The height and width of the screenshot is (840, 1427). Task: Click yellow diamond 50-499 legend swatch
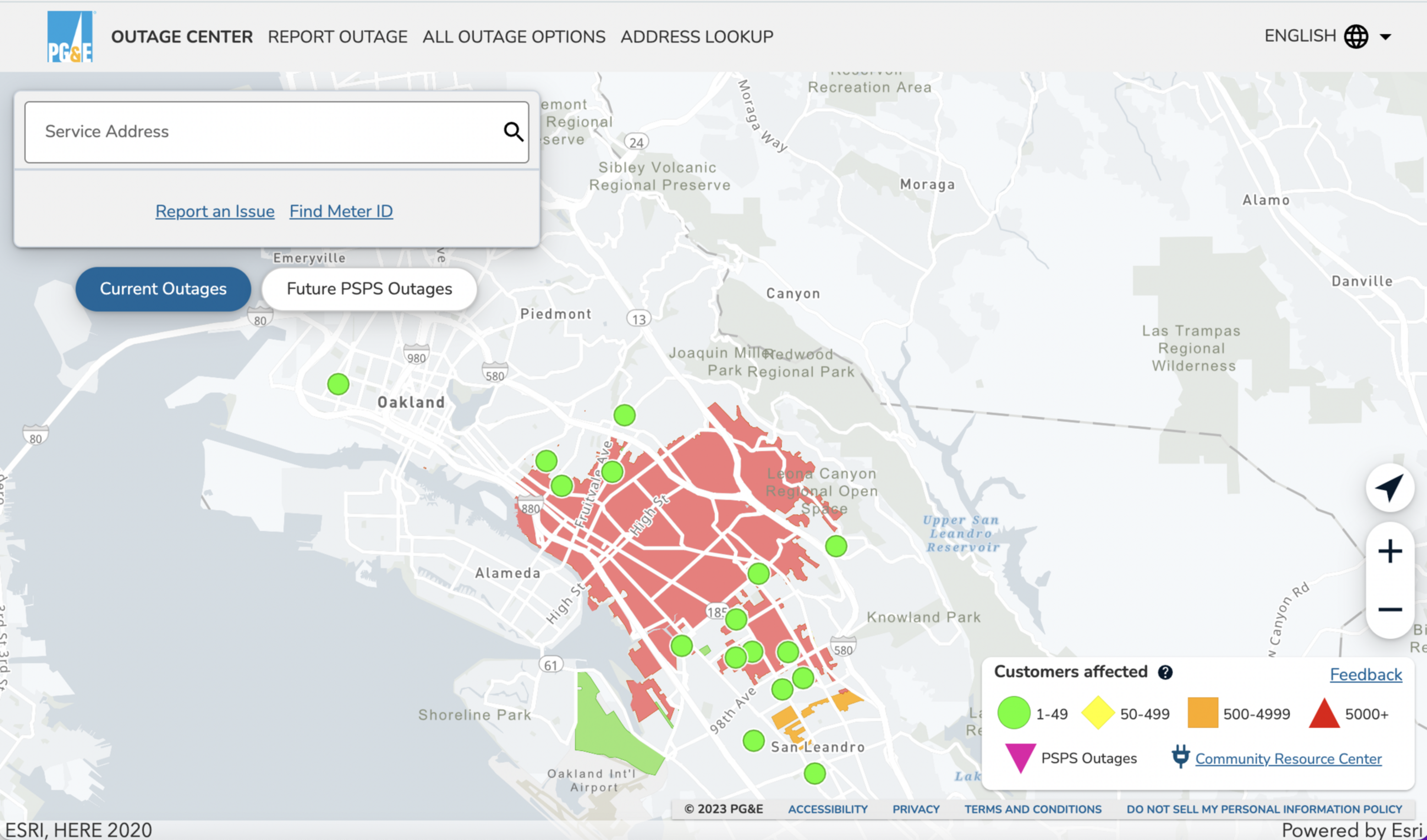point(1097,713)
